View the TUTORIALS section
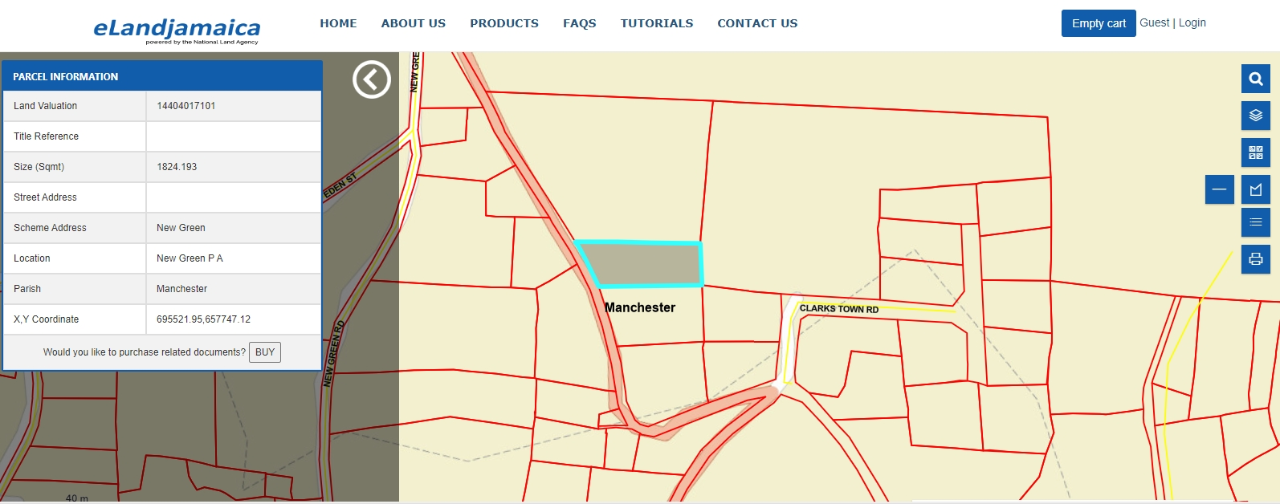The image size is (1280, 504). tap(656, 23)
